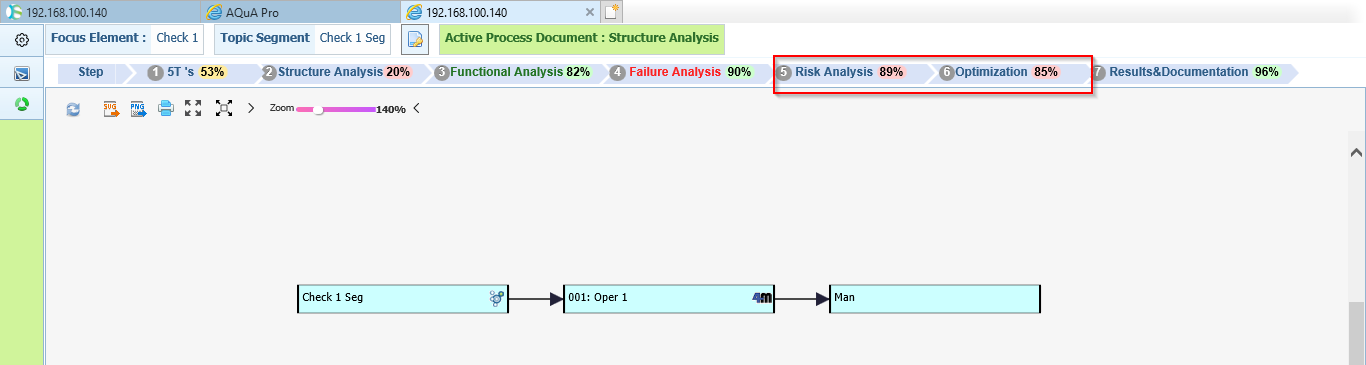
Task: Click the left chevron after 140%
Action: pyautogui.click(x=416, y=108)
